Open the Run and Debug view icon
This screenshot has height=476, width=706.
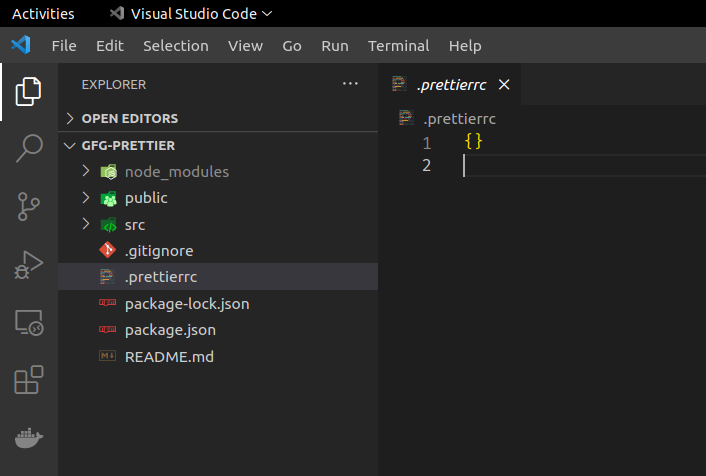29,264
